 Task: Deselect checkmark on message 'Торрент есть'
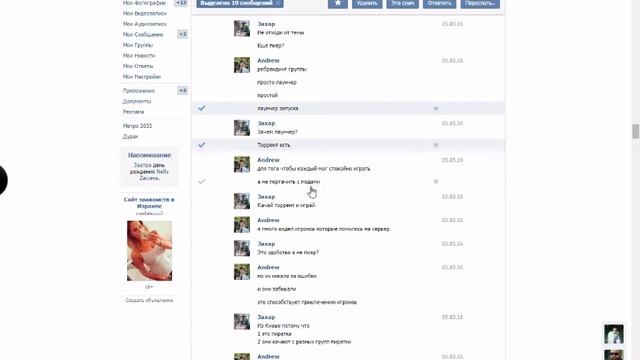(202, 145)
